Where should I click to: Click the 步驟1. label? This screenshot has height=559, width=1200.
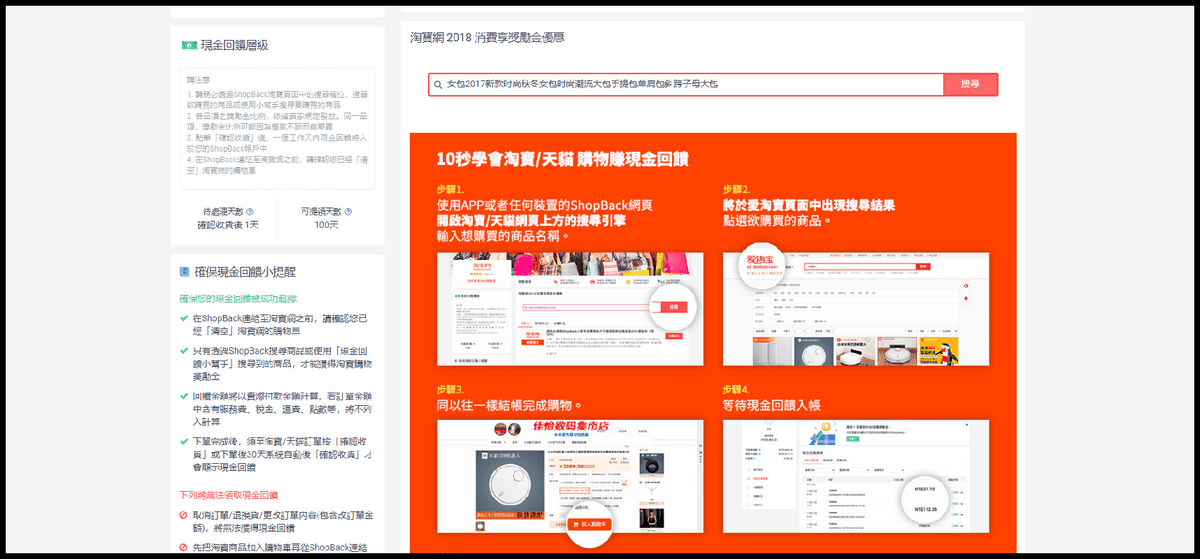(451, 189)
